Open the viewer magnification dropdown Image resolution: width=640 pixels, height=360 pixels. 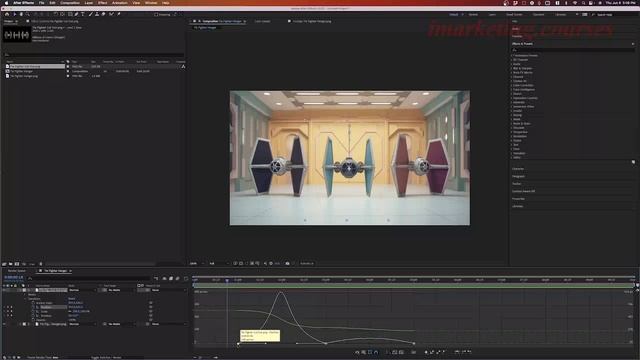[x=196, y=264]
